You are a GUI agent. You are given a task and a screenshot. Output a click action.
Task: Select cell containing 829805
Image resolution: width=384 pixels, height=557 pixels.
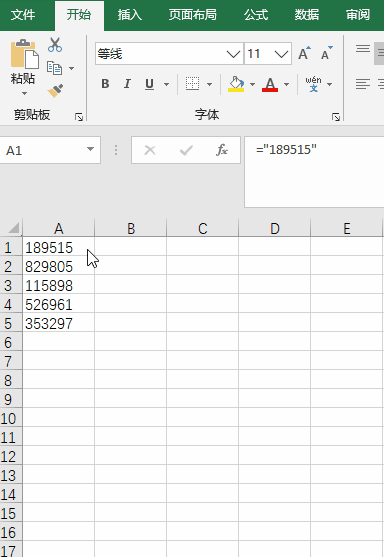point(59,266)
